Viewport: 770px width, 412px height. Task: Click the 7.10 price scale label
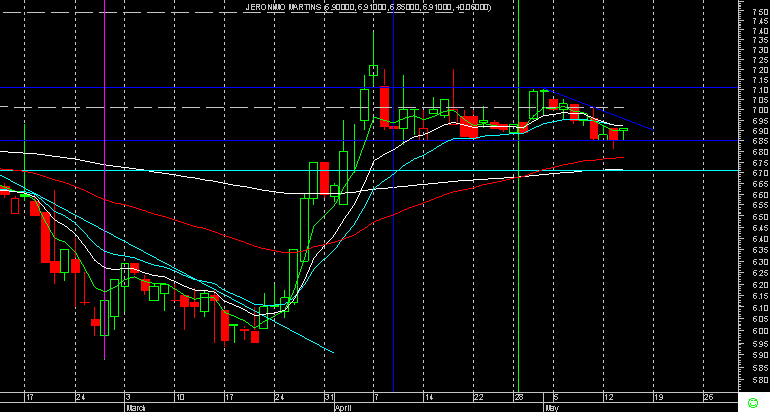point(760,90)
